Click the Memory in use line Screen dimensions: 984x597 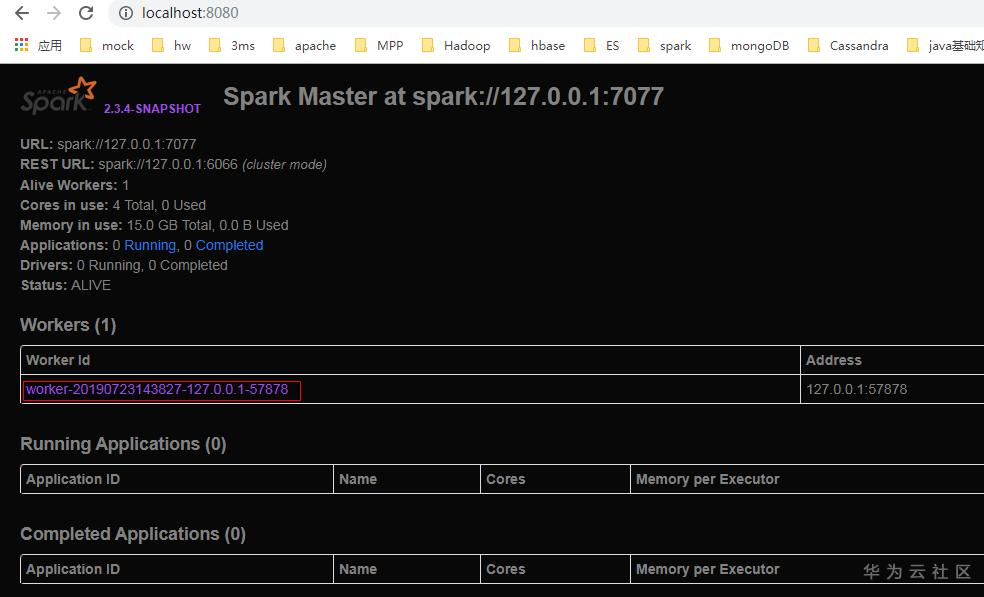[154, 225]
